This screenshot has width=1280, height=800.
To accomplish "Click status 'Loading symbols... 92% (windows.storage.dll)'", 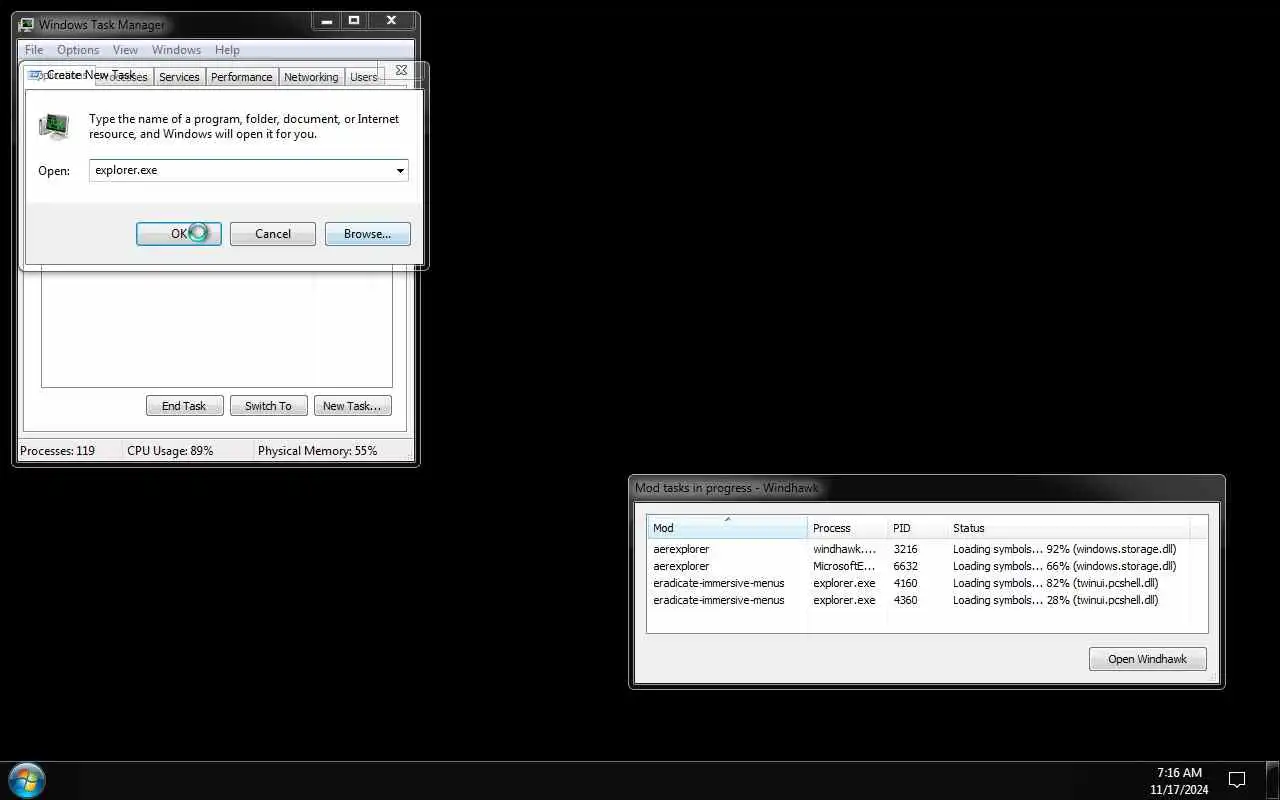I will coord(1064,549).
